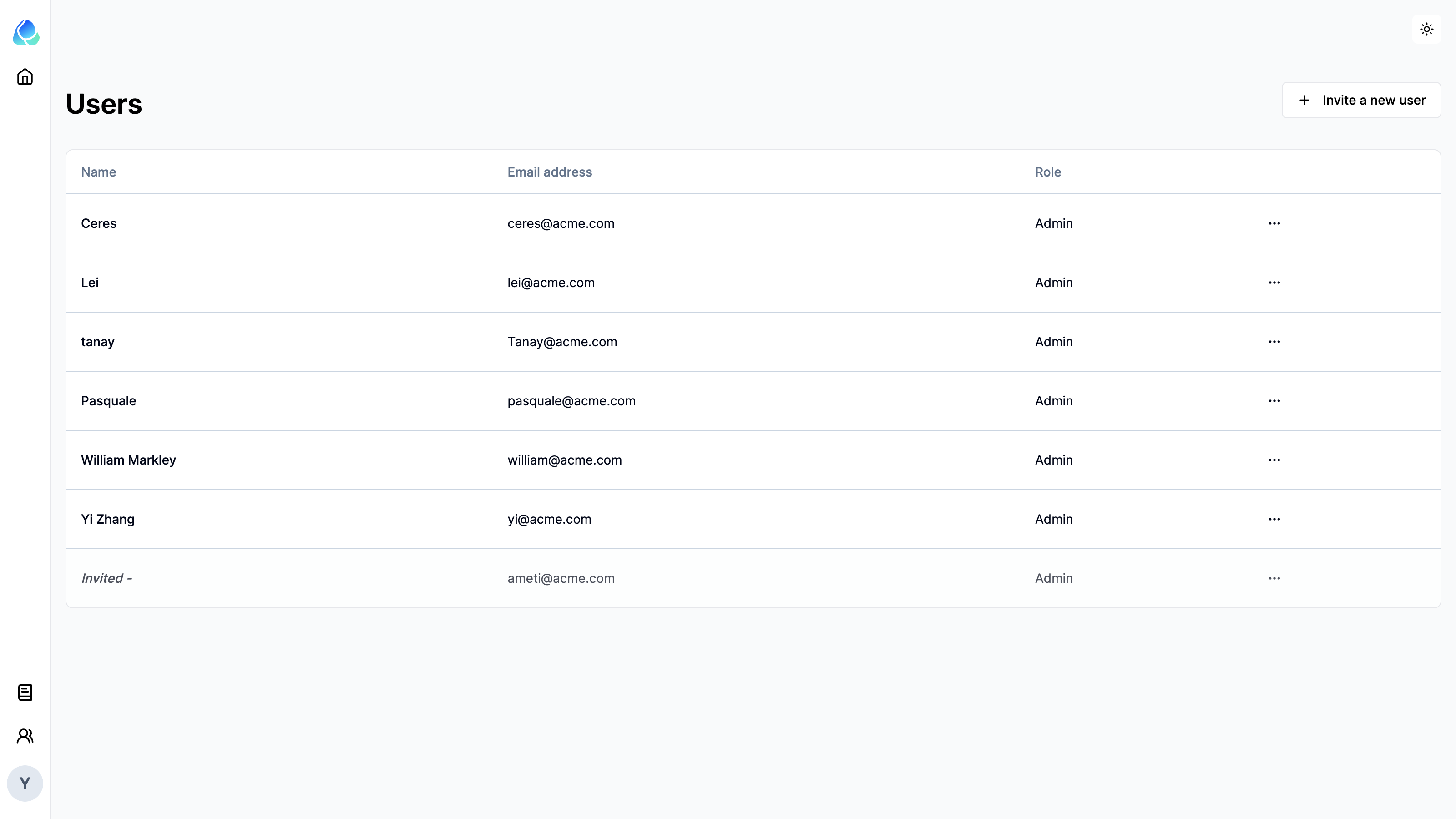Click the Admin role for Pasquale
The image size is (1456, 819).
pos(1054,401)
